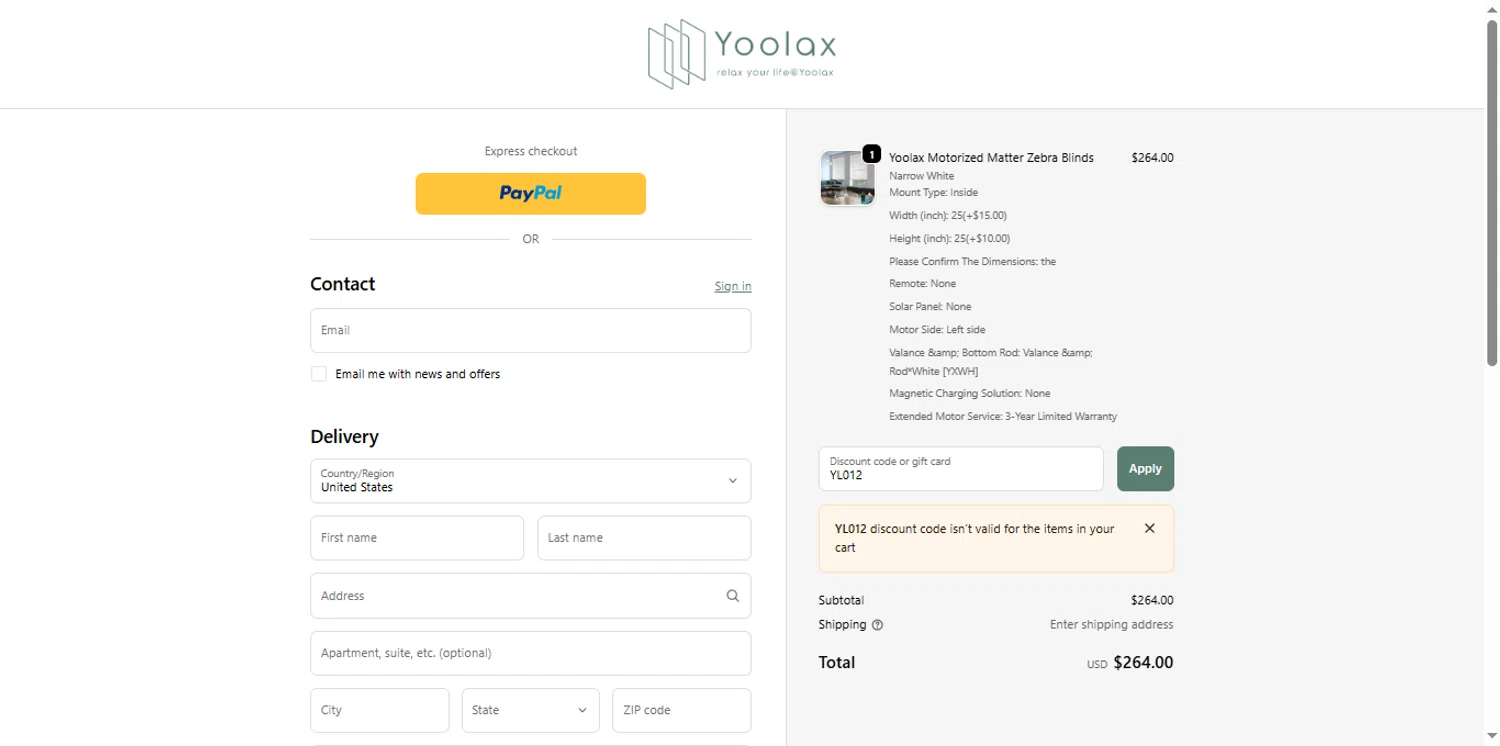Click the First name field
Viewport: 1500px width, 746px height.
click(417, 538)
